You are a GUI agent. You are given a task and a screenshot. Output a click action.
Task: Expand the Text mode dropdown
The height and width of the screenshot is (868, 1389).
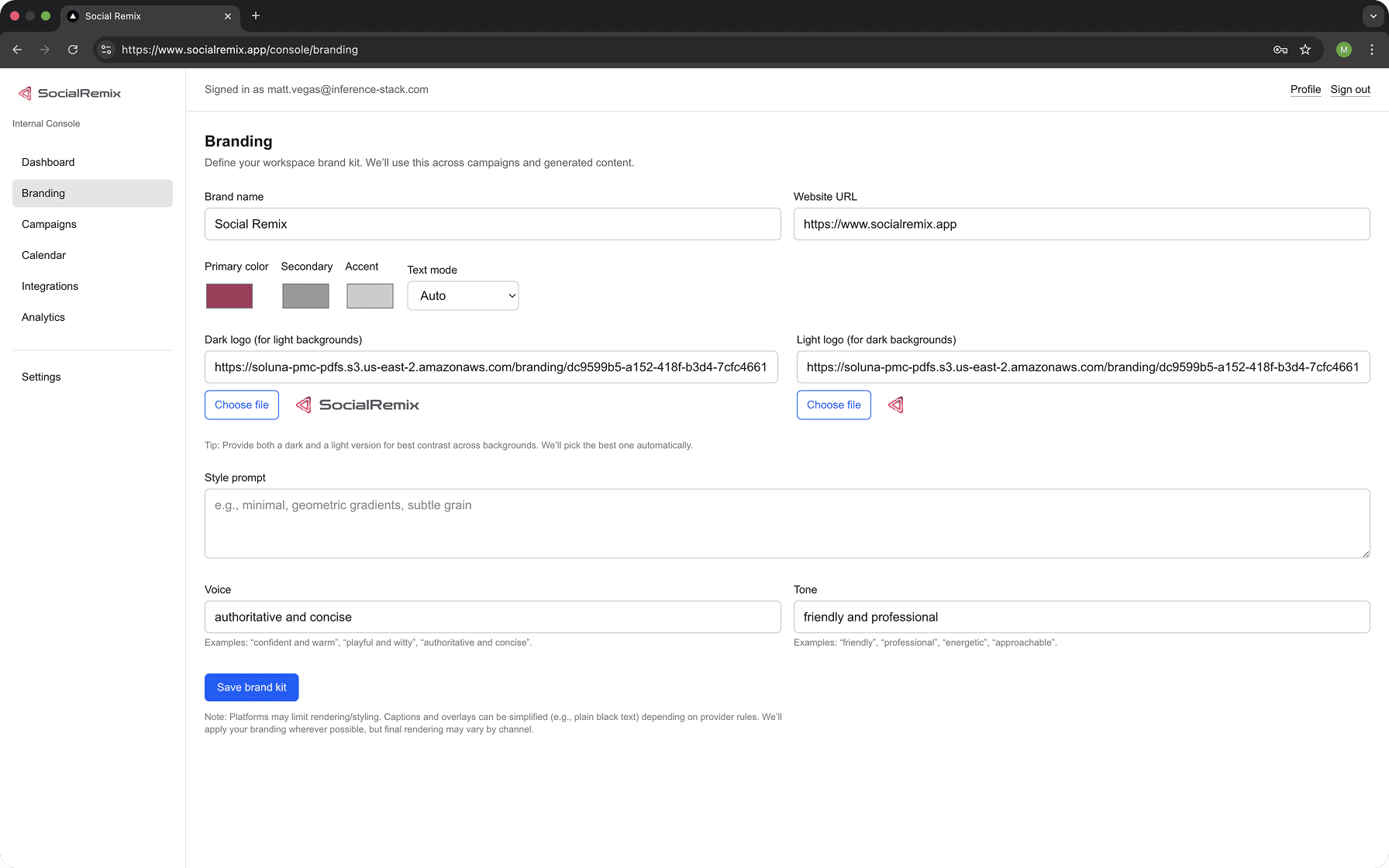(x=463, y=296)
